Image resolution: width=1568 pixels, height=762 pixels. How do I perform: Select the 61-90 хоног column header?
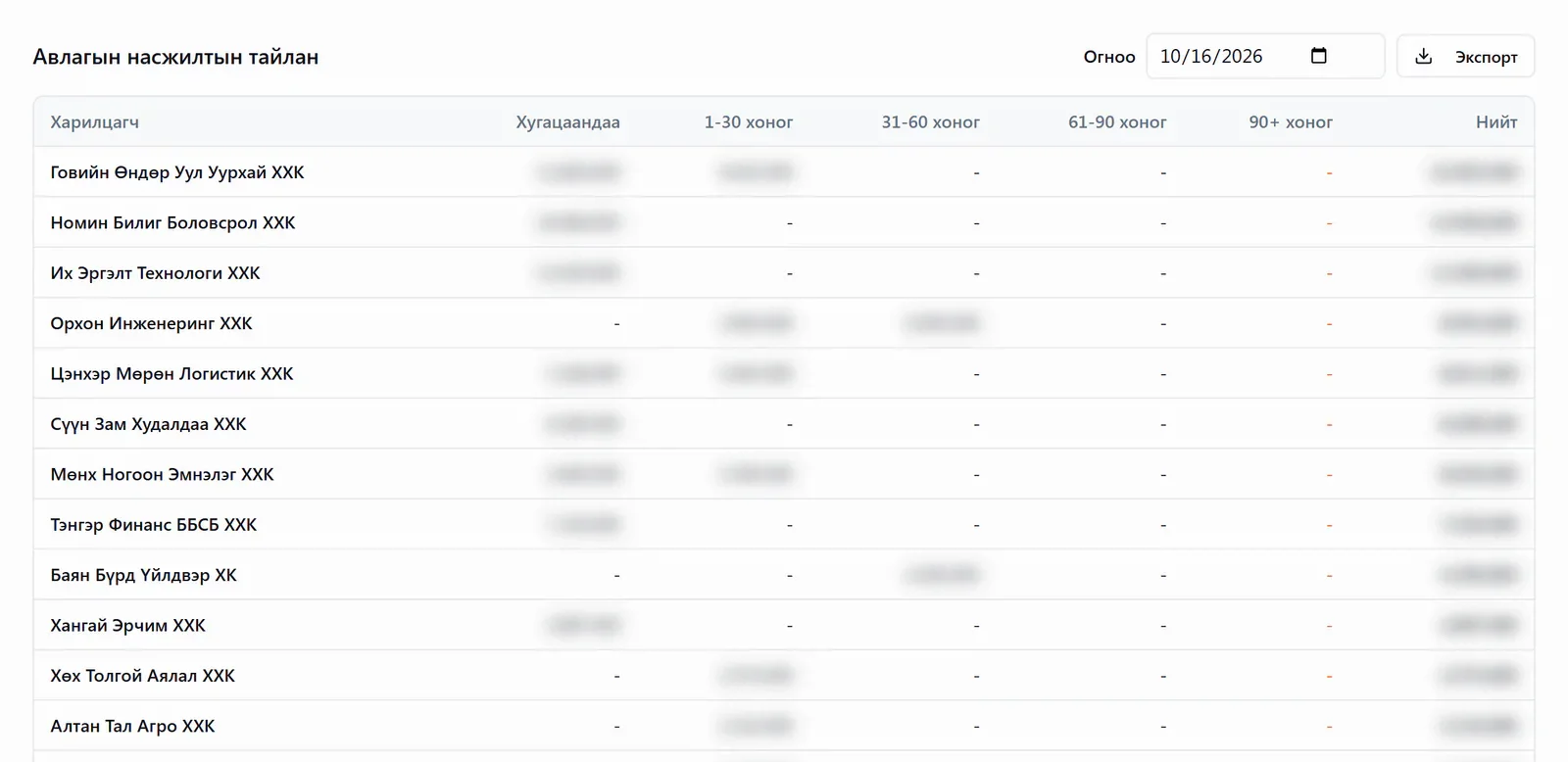(1117, 122)
